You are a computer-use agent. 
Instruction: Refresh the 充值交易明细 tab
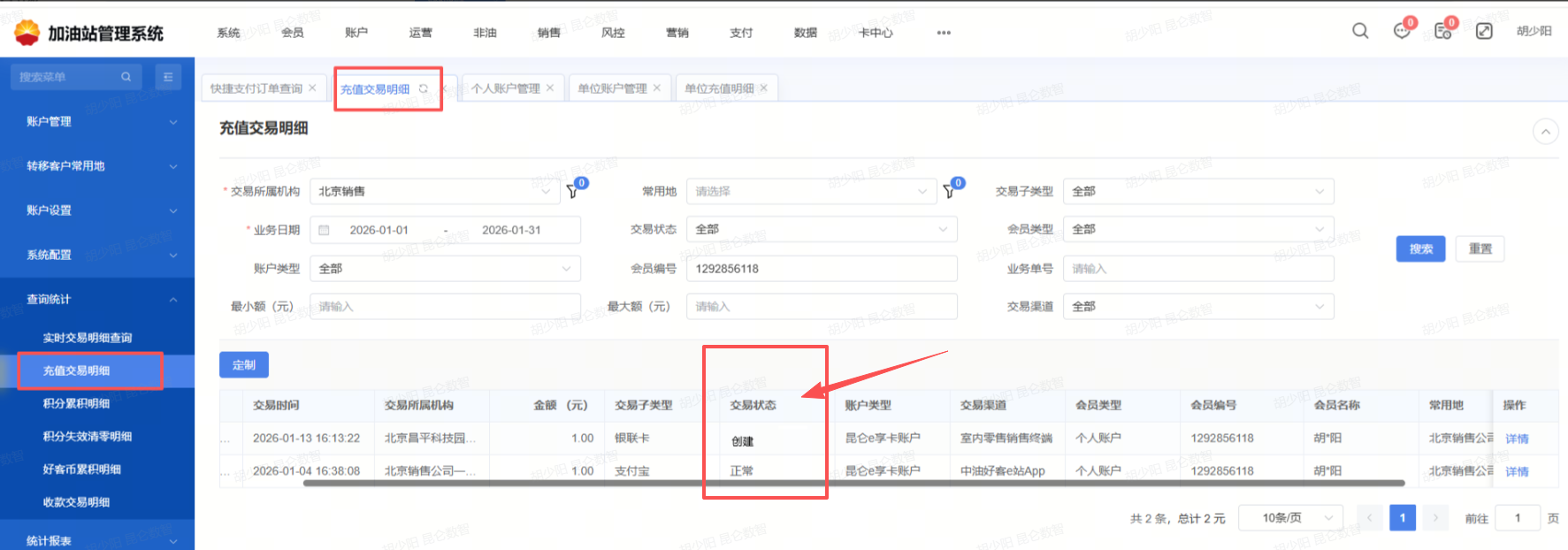424,88
